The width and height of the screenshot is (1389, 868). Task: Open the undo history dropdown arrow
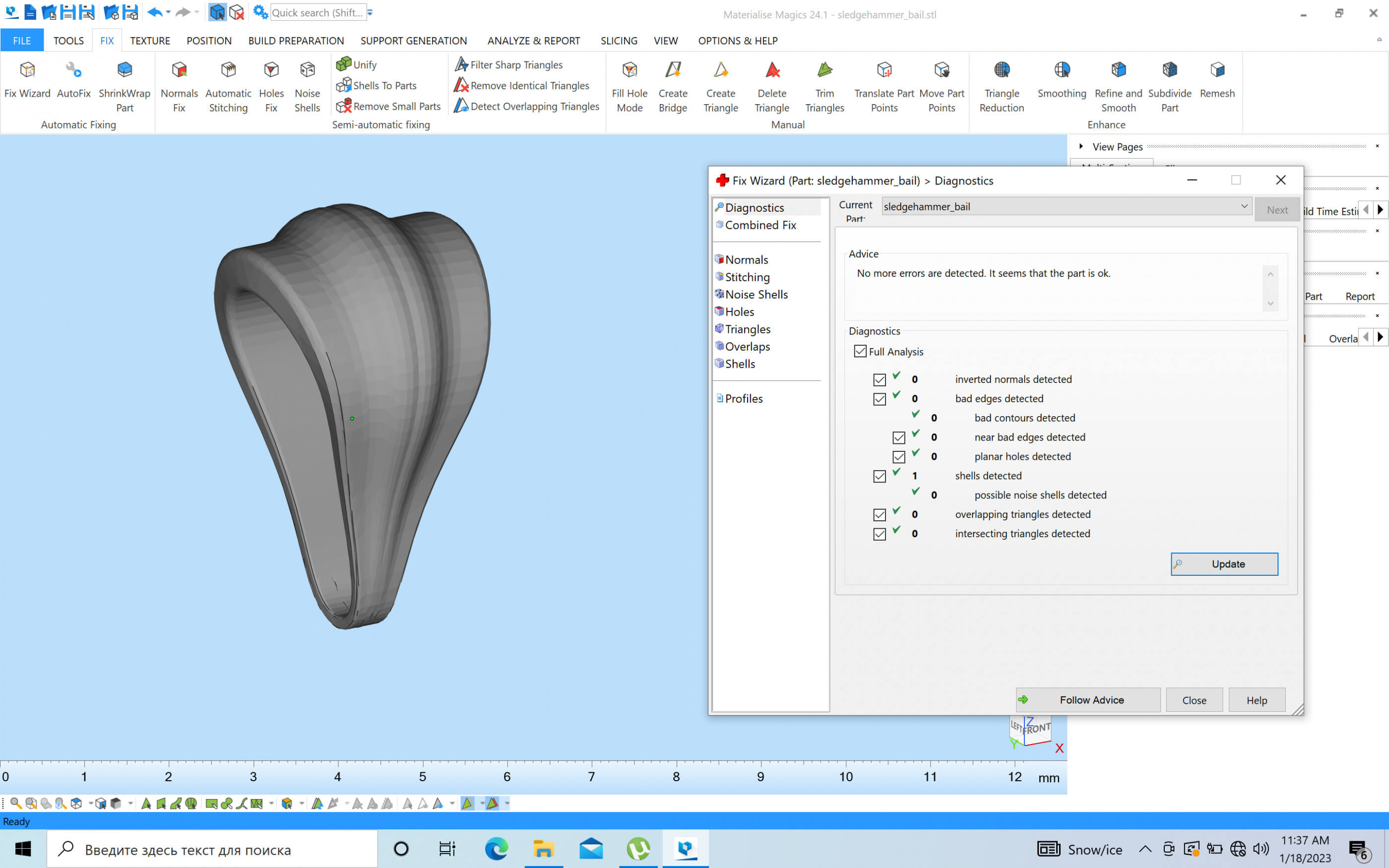[169, 12]
